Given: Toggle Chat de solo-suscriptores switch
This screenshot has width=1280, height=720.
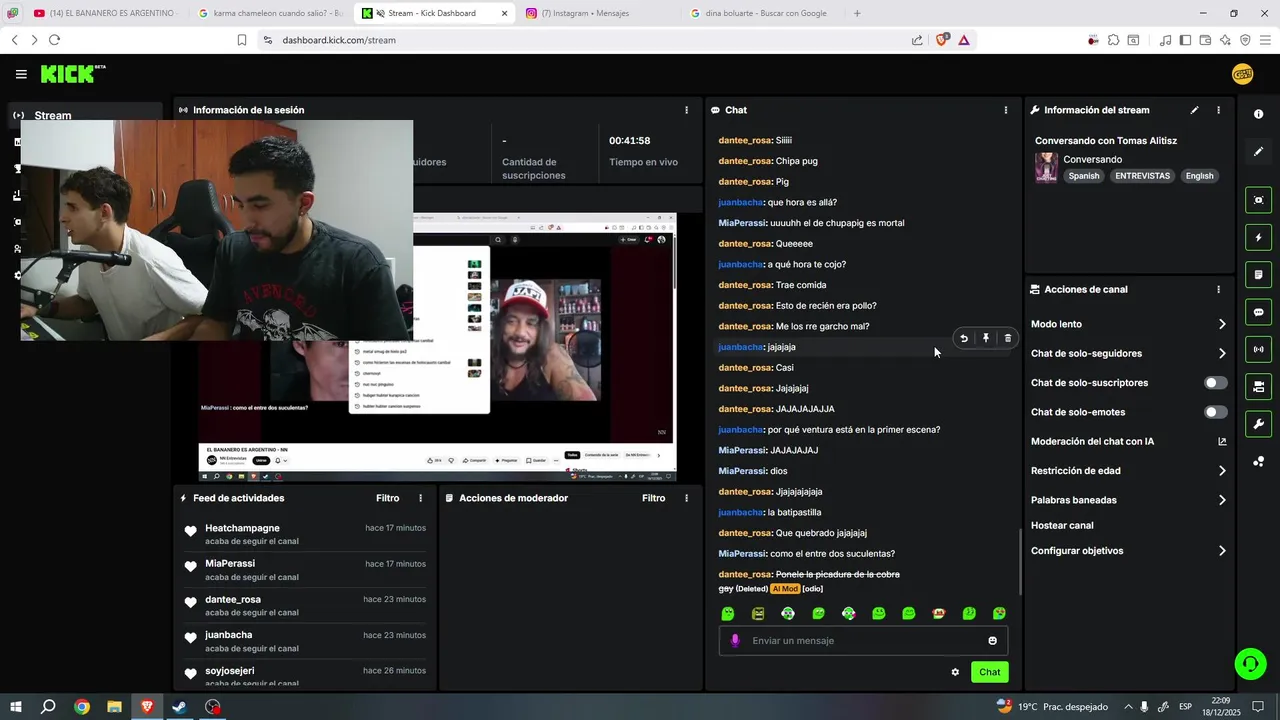Looking at the screenshot, I should (x=1216, y=383).
